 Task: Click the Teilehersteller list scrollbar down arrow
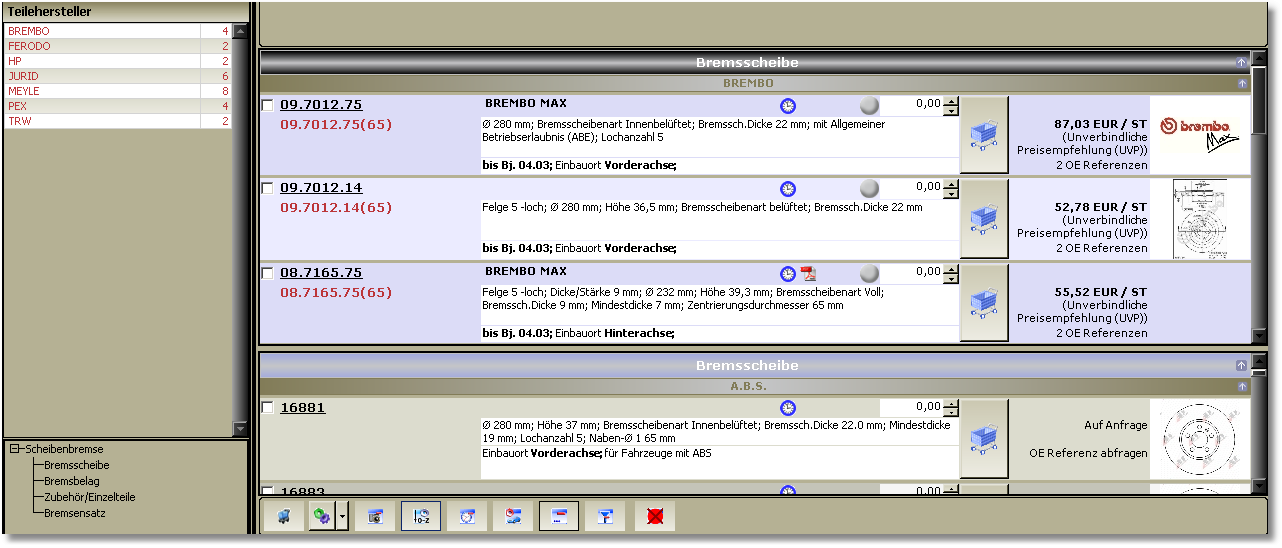(240, 428)
